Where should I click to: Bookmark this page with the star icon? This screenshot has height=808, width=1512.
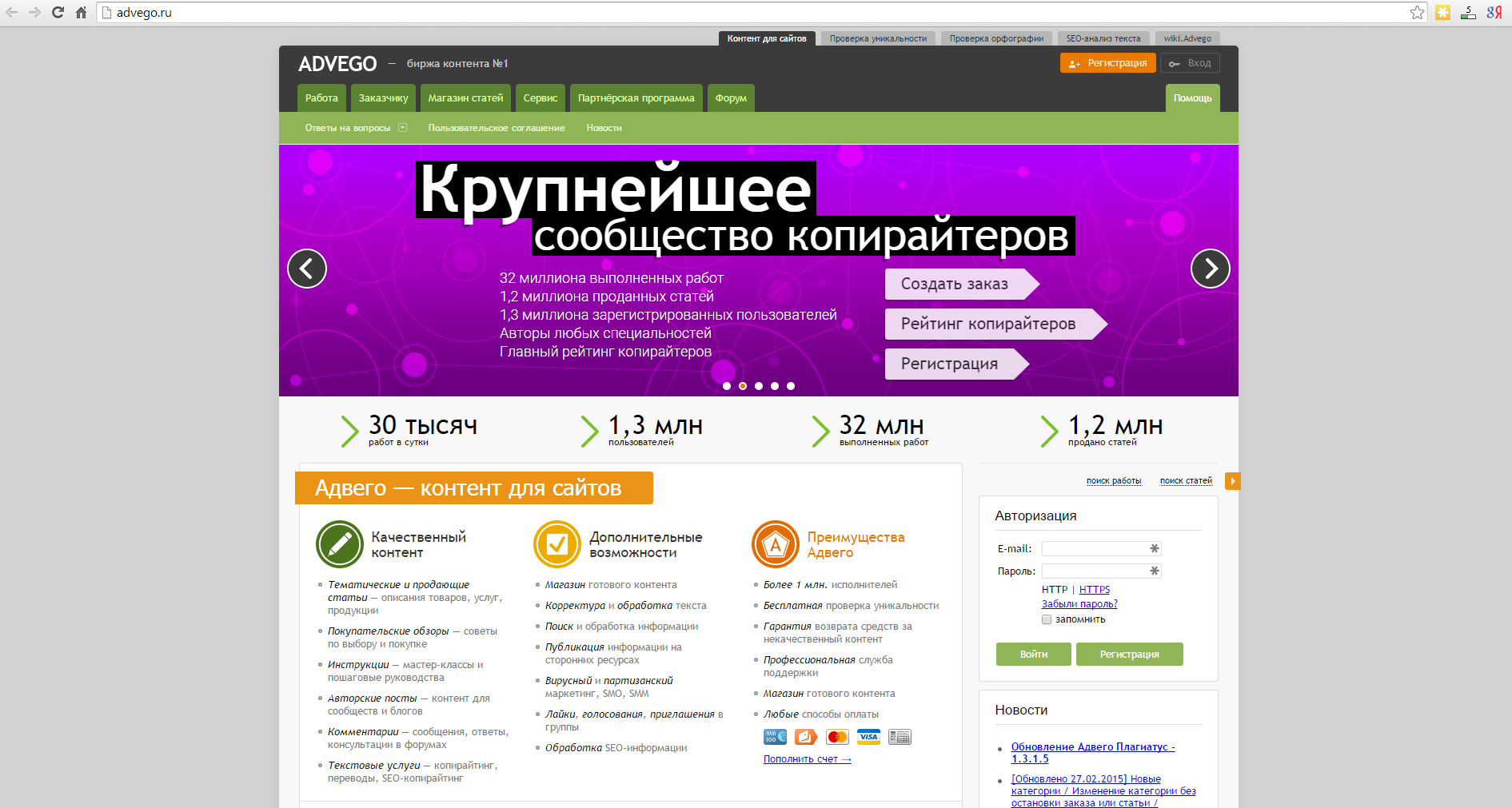(1417, 12)
